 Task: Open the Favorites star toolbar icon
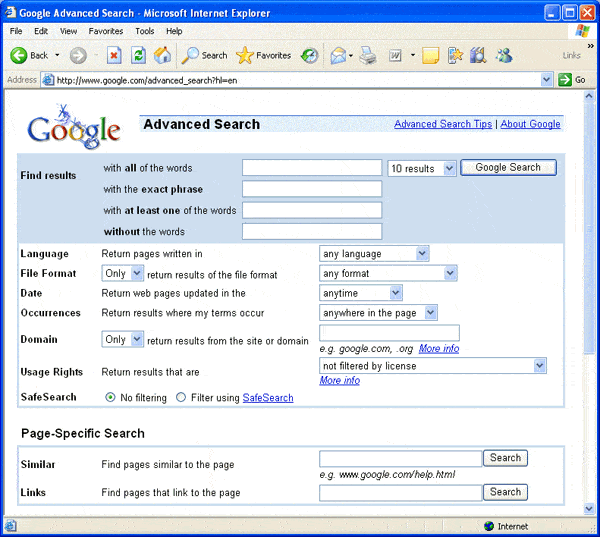(x=245, y=55)
